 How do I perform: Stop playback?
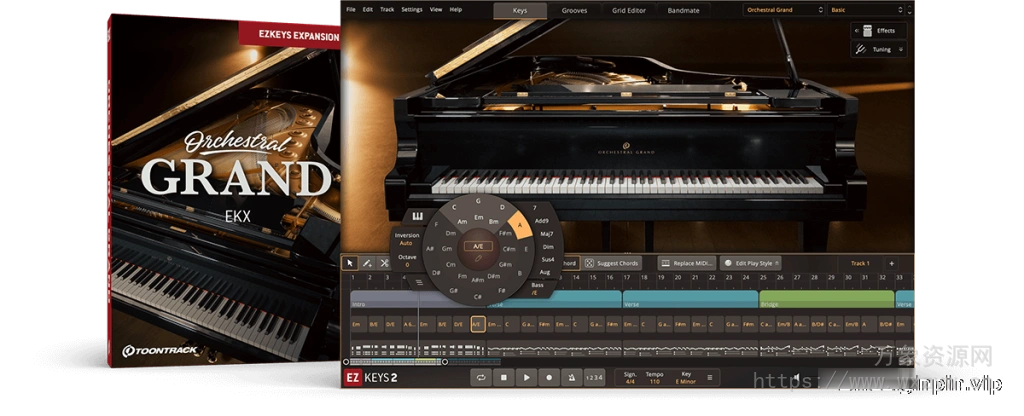(x=504, y=377)
